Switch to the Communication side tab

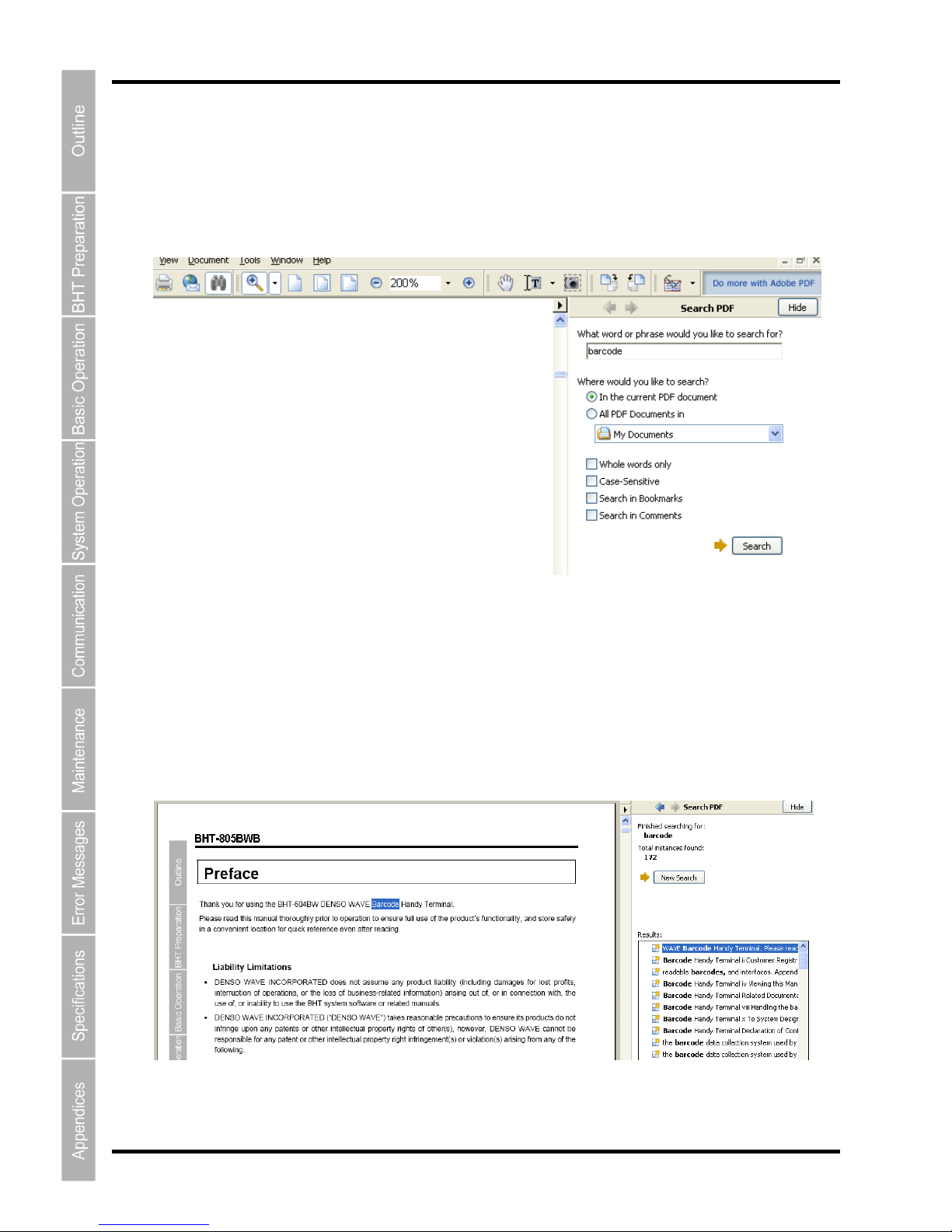tap(78, 626)
